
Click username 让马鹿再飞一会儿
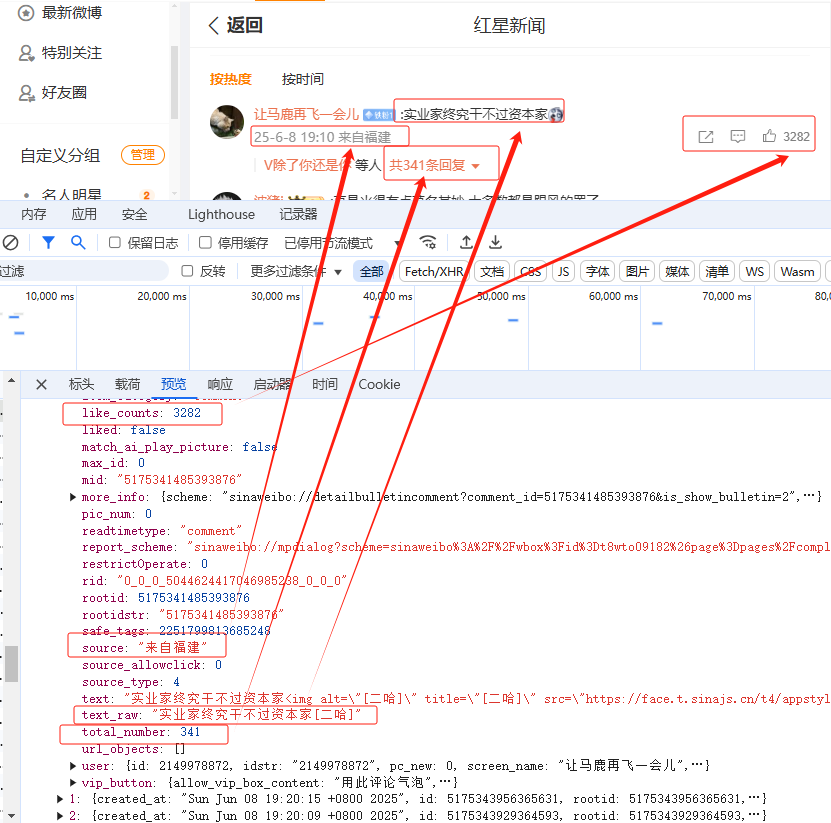pos(306,114)
